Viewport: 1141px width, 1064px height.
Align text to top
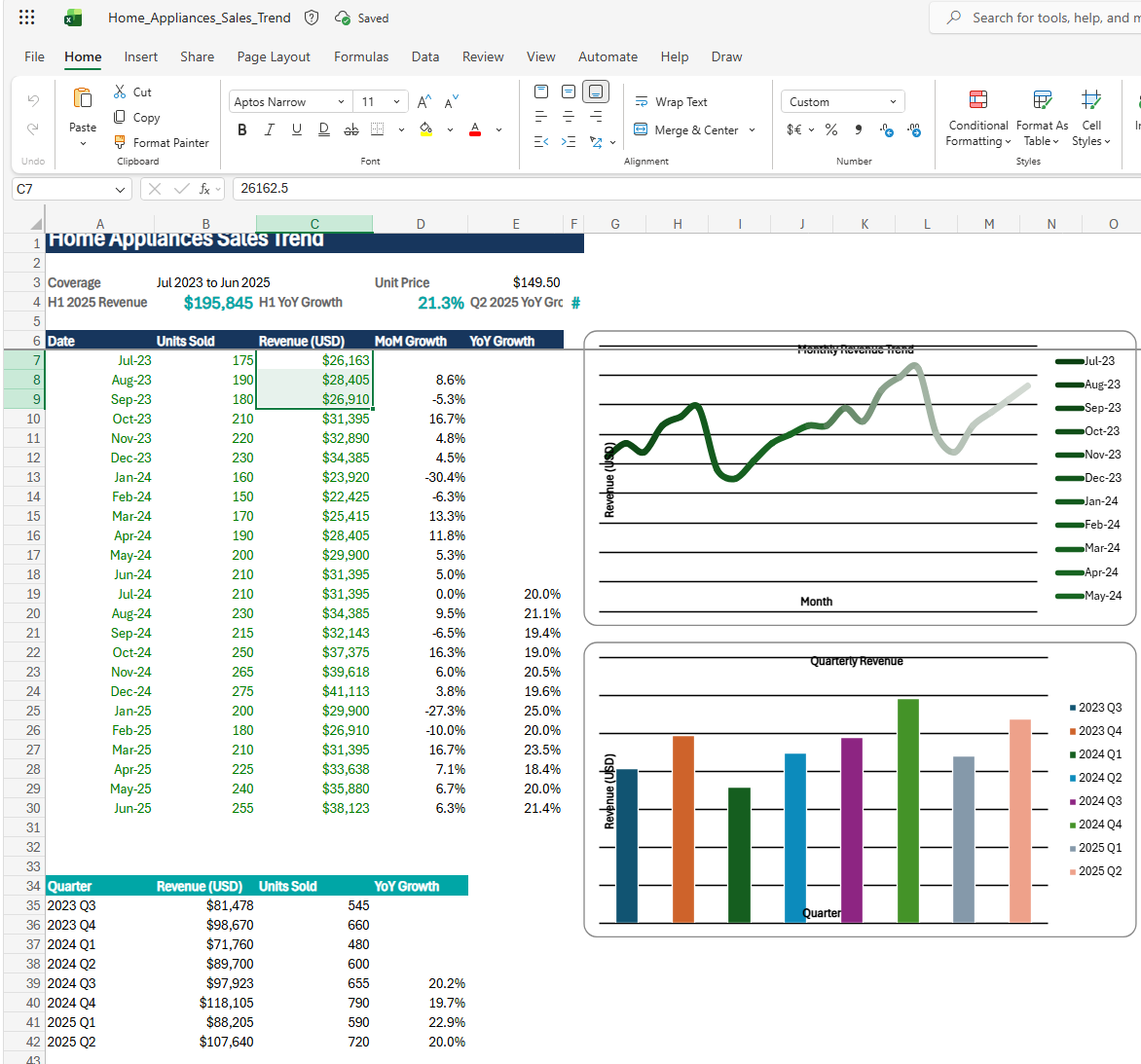[541, 92]
